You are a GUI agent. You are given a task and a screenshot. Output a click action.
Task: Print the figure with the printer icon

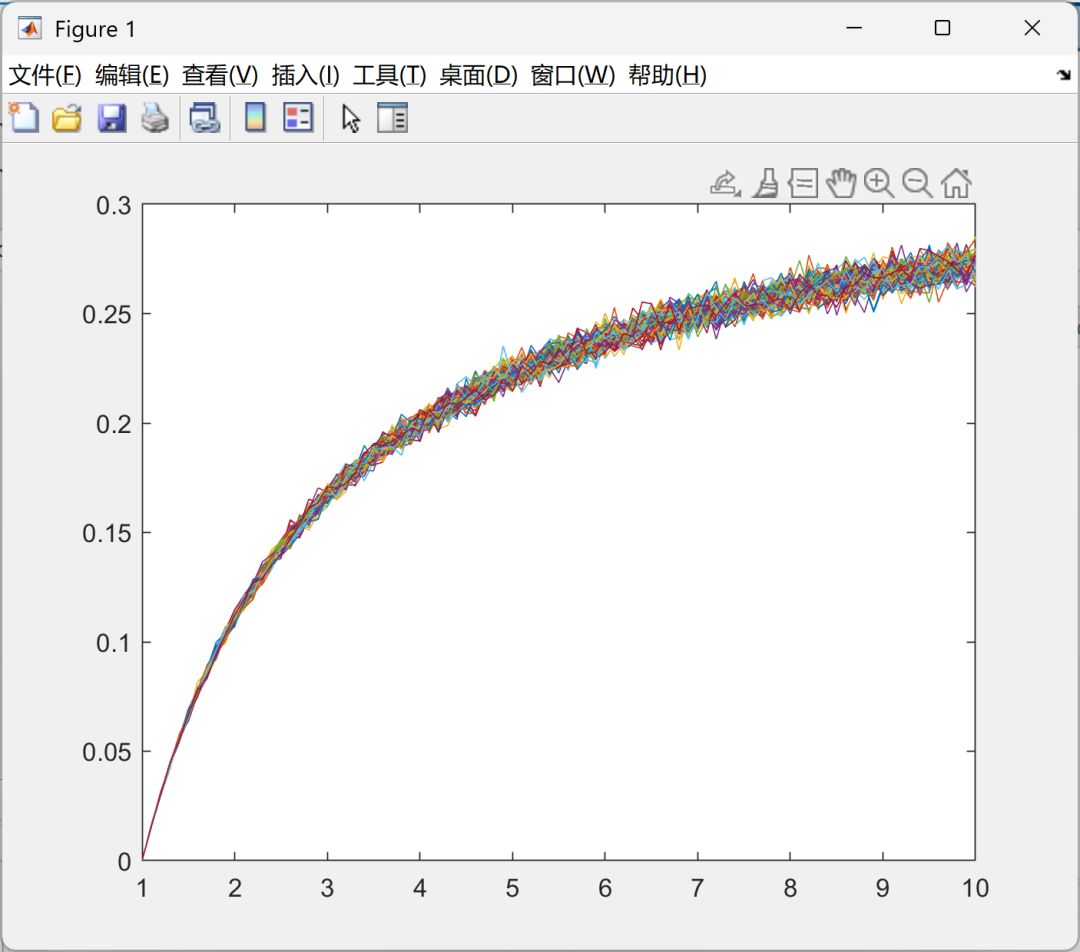click(154, 119)
